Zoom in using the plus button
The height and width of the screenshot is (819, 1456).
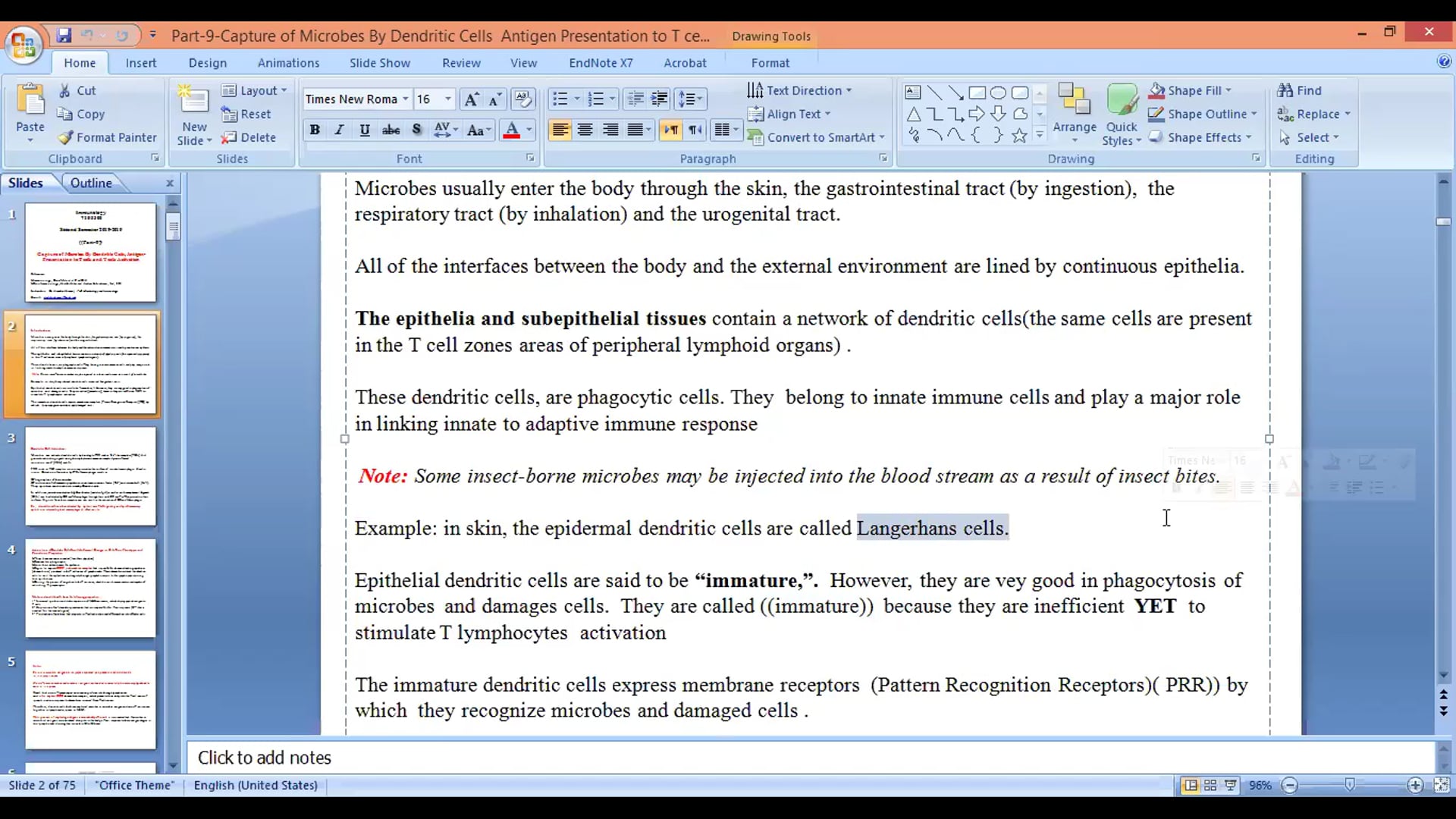tap(1415, 786)
